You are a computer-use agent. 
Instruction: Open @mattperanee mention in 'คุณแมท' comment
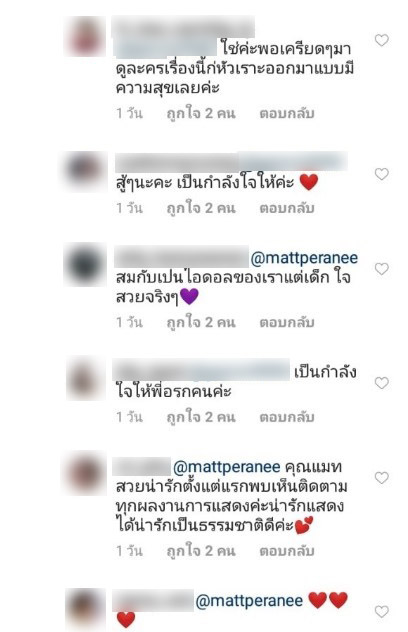coord(227,467)
